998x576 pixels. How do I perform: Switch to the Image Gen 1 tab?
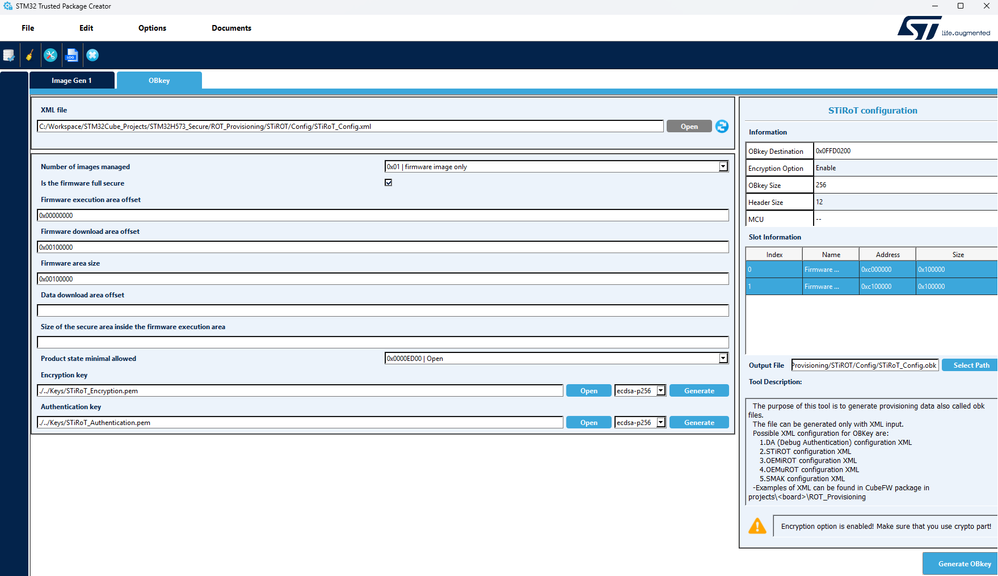[x=72, y=80]
